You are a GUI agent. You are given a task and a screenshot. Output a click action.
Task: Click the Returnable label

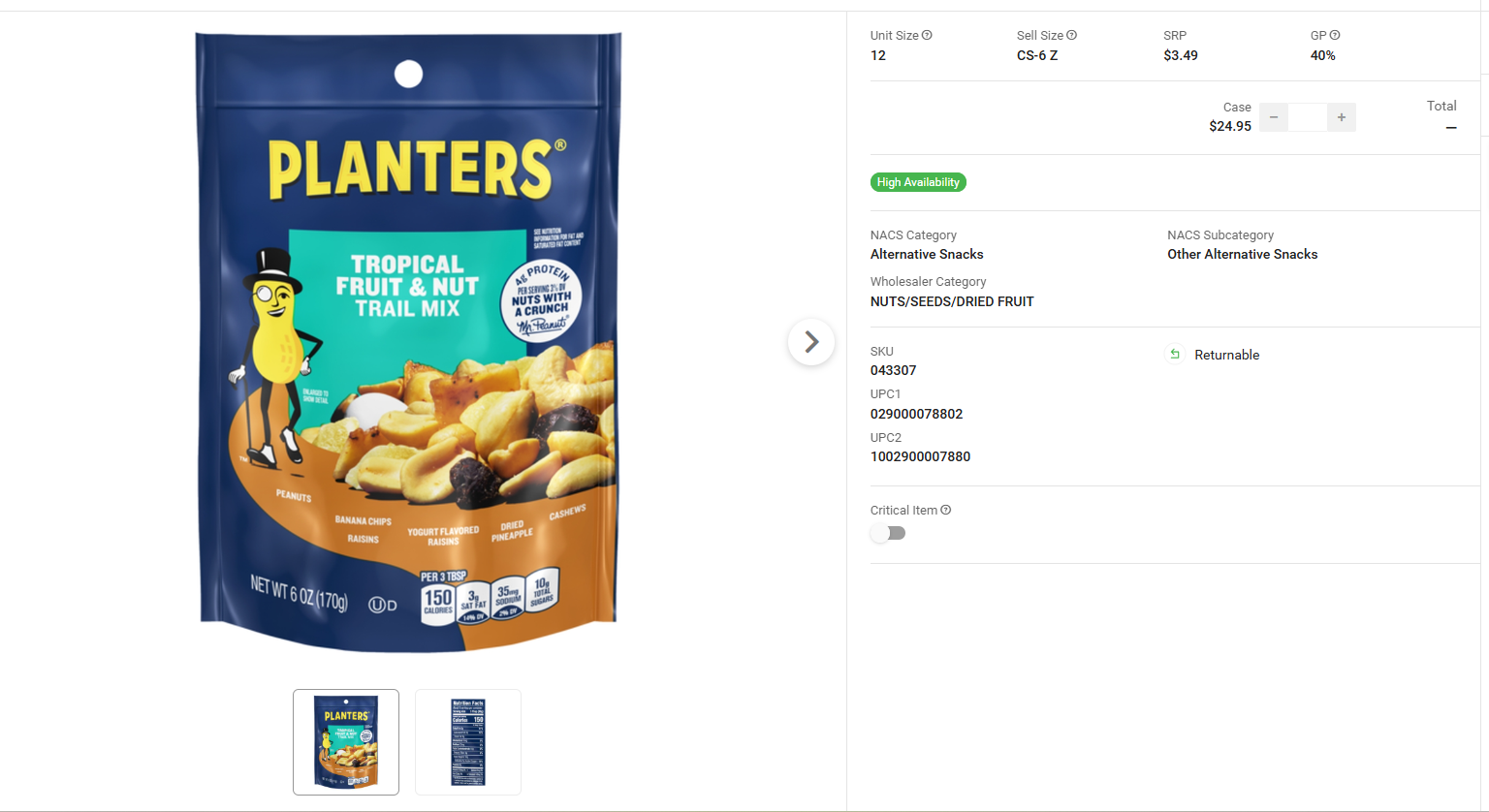point(1227,355)
